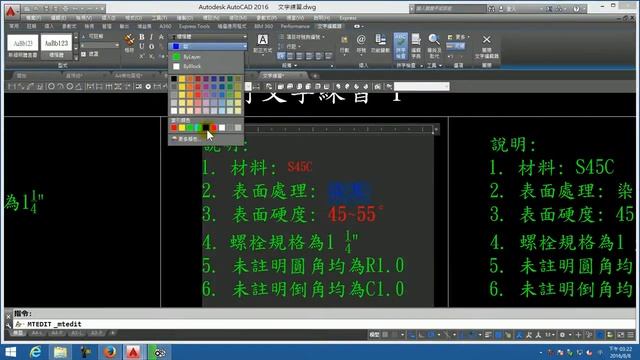Toggle the Model space status bar button
Screen dimensions: 640x360
(374, 335)
